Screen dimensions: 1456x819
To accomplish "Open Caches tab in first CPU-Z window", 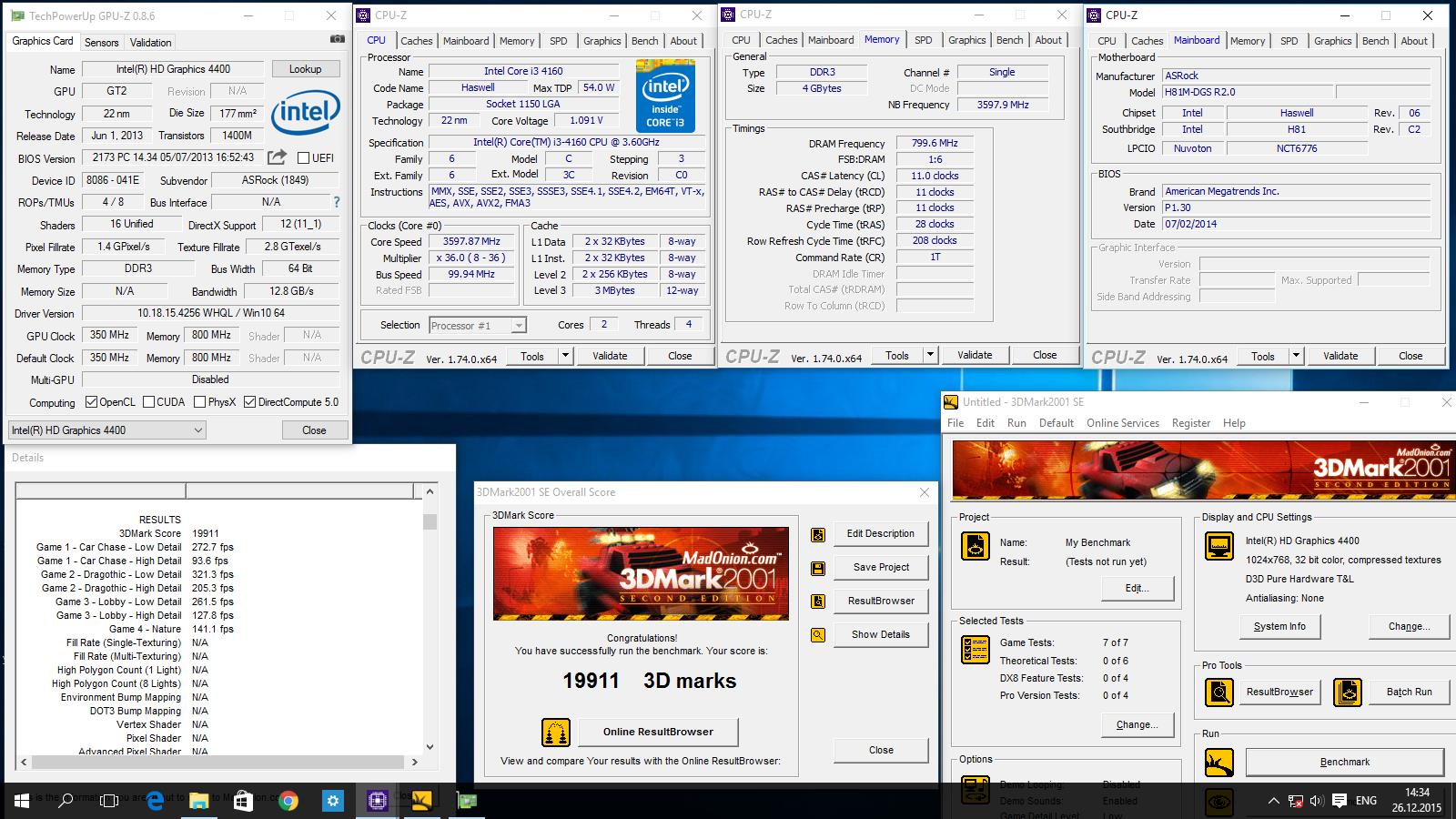I will pyautogui.click(x=417, y=41).
